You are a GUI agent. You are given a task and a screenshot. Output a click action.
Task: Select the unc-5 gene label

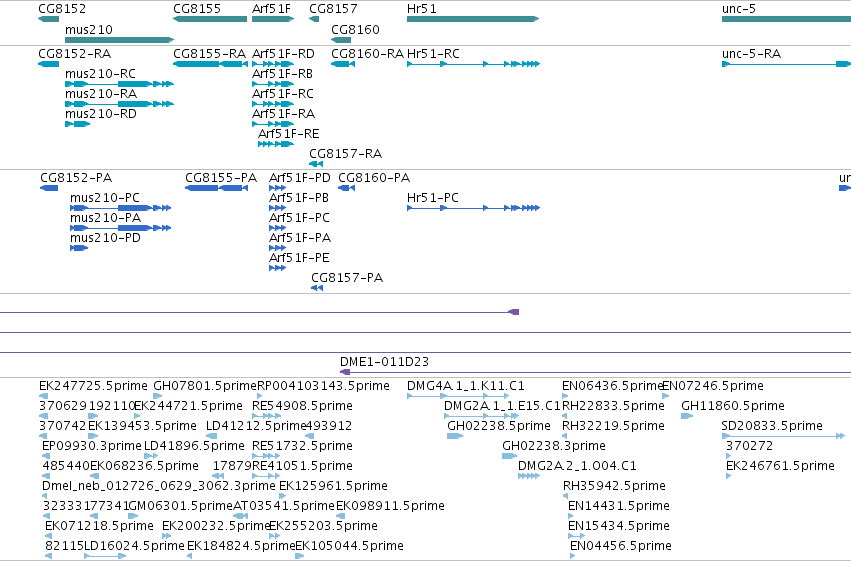(739, 9)
